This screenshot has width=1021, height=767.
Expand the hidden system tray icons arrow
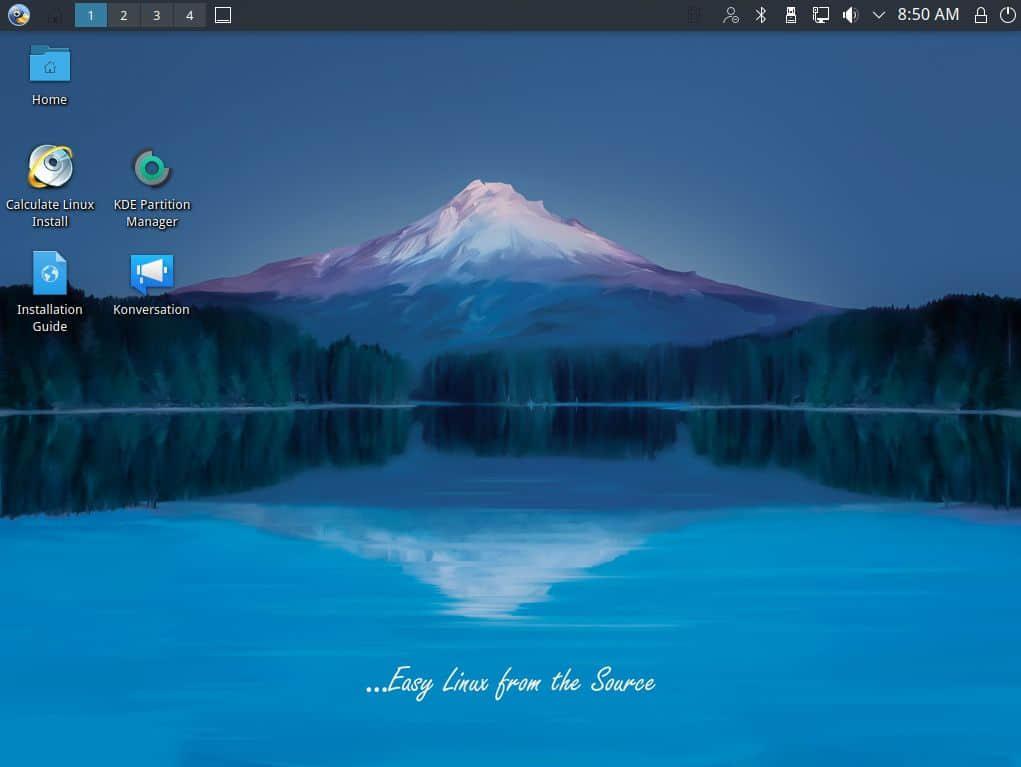tap(879, 15)
